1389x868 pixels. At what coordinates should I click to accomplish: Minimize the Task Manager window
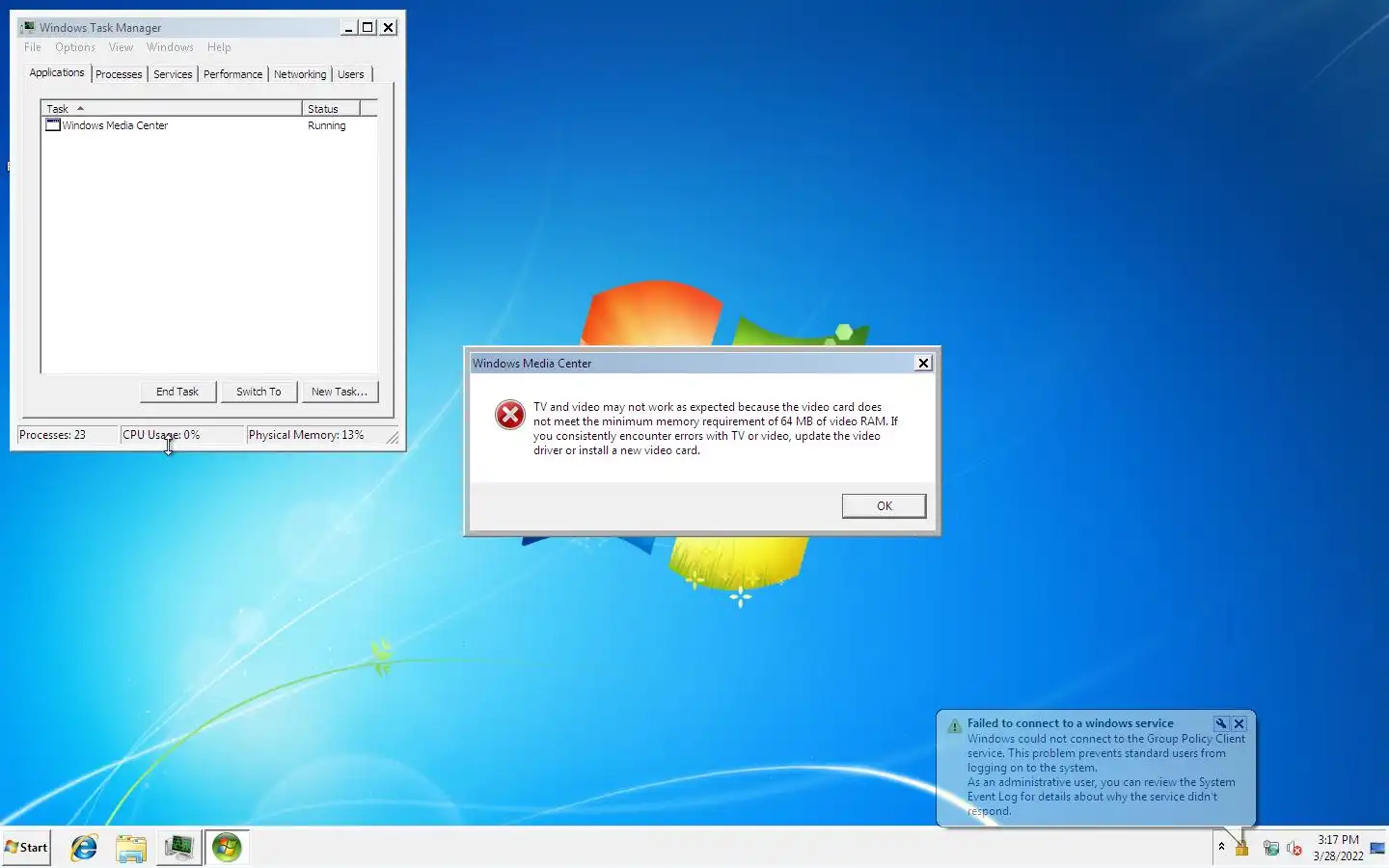[348, 27]
